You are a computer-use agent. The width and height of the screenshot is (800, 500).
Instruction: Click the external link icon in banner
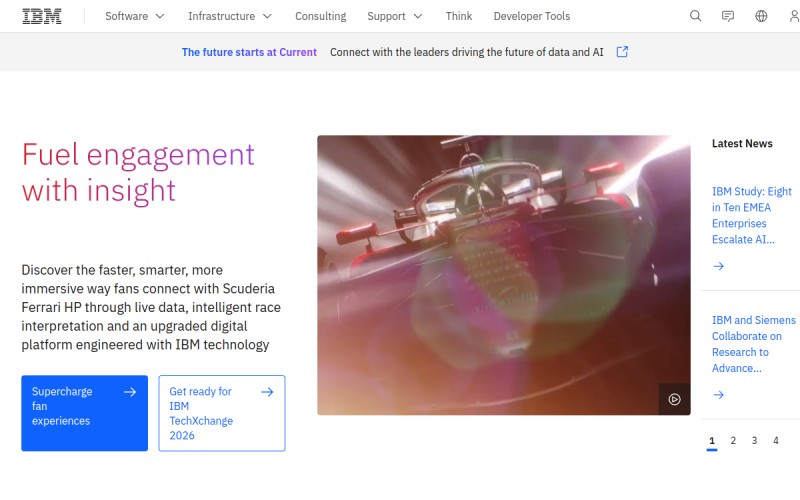point(622,52)
